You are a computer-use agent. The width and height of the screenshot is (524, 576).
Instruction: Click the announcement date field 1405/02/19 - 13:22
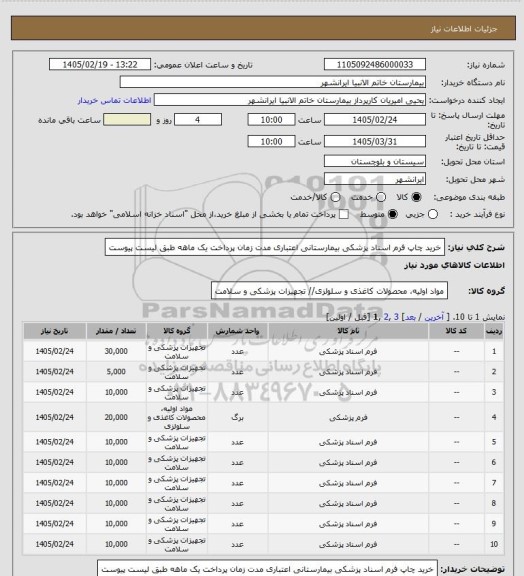click(x=100, y=65)
